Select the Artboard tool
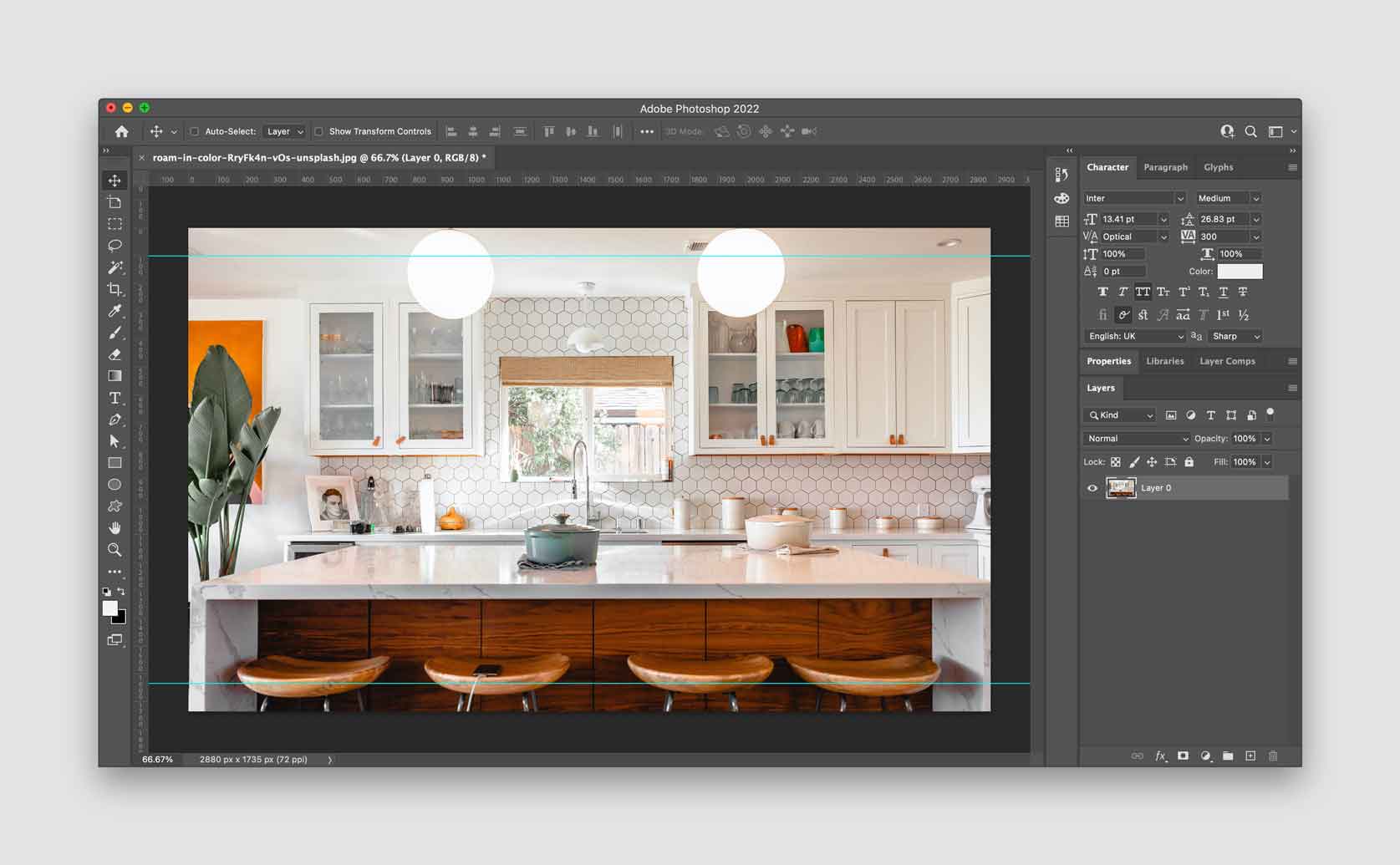 [115, 202]
